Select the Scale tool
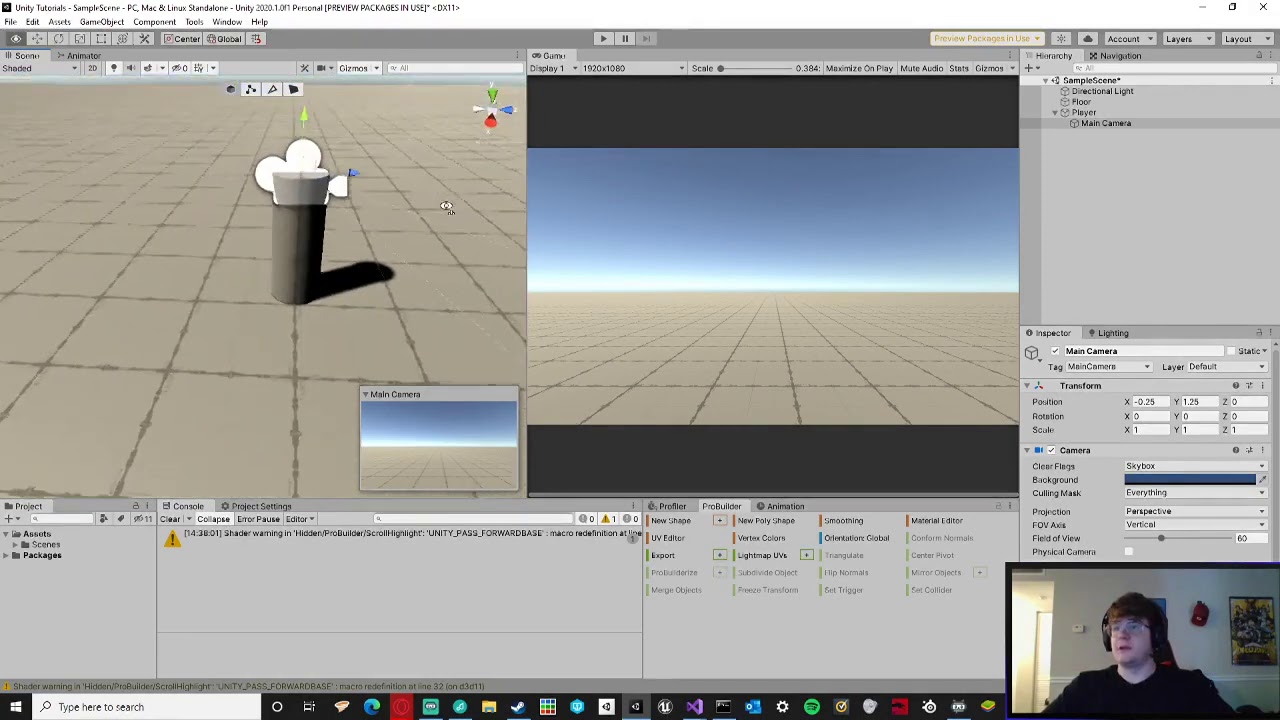The height and width of the screenshot is (720, 1280). coord(80,38)
